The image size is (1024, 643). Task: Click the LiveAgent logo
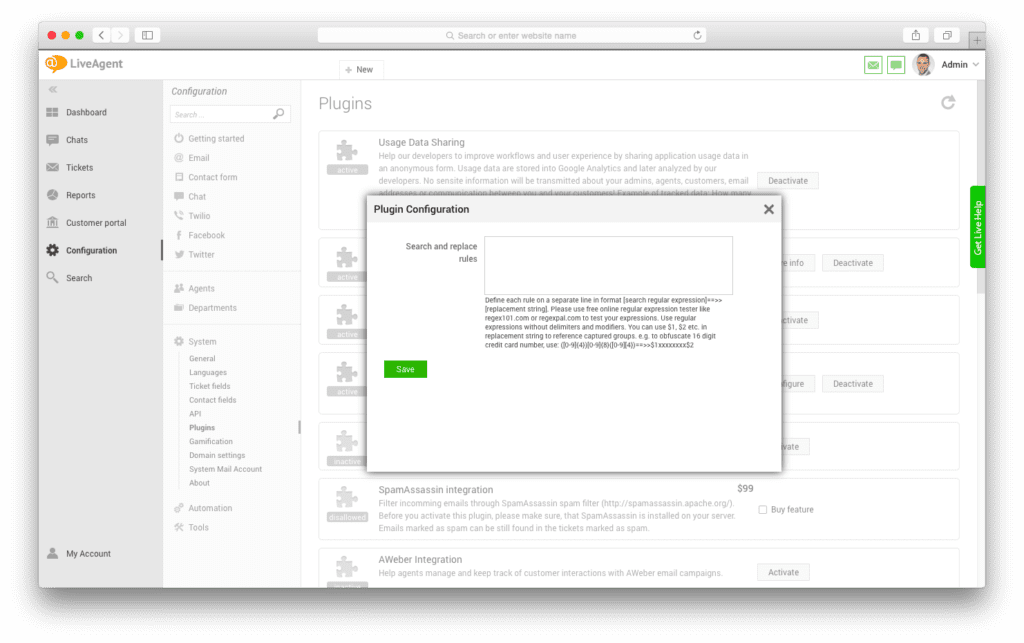tap(84, 64)
